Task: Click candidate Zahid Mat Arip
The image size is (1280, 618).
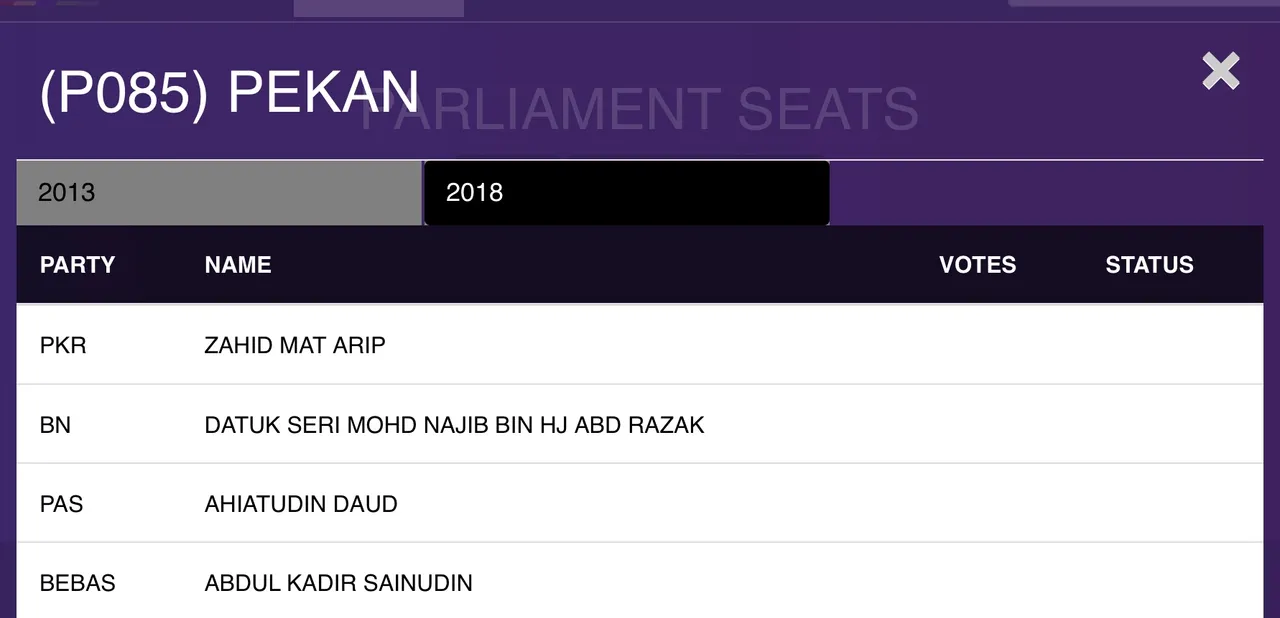Action: pyautogui.click(x=295, y=345)
